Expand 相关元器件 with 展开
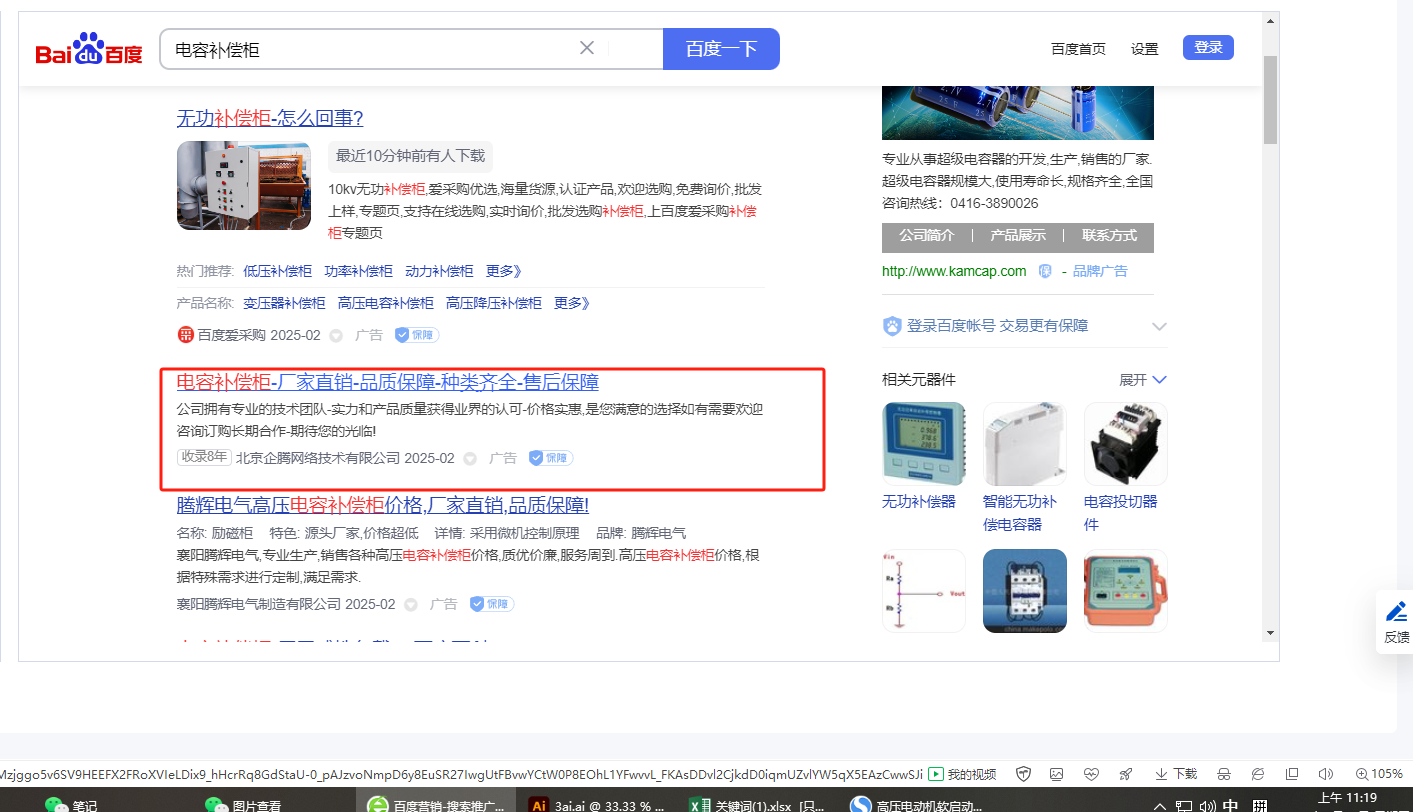 tap(1143, 380)
